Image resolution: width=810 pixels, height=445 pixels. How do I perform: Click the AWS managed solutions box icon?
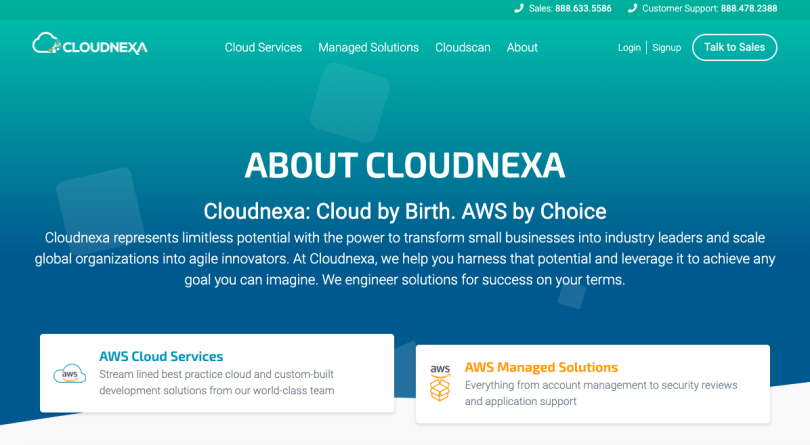click(440, 384)
